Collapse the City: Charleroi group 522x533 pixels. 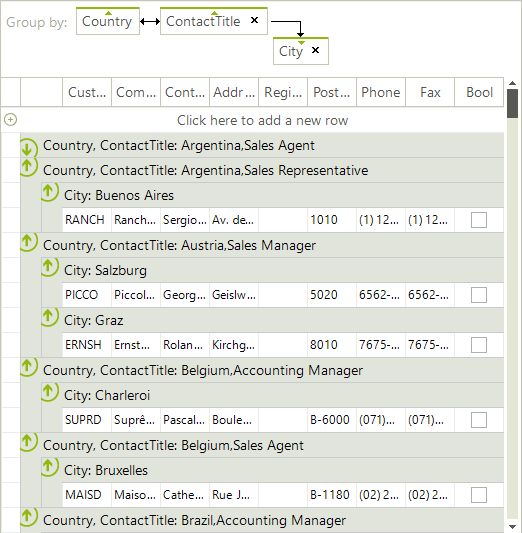pyautogui.click(x=49, y=392)
